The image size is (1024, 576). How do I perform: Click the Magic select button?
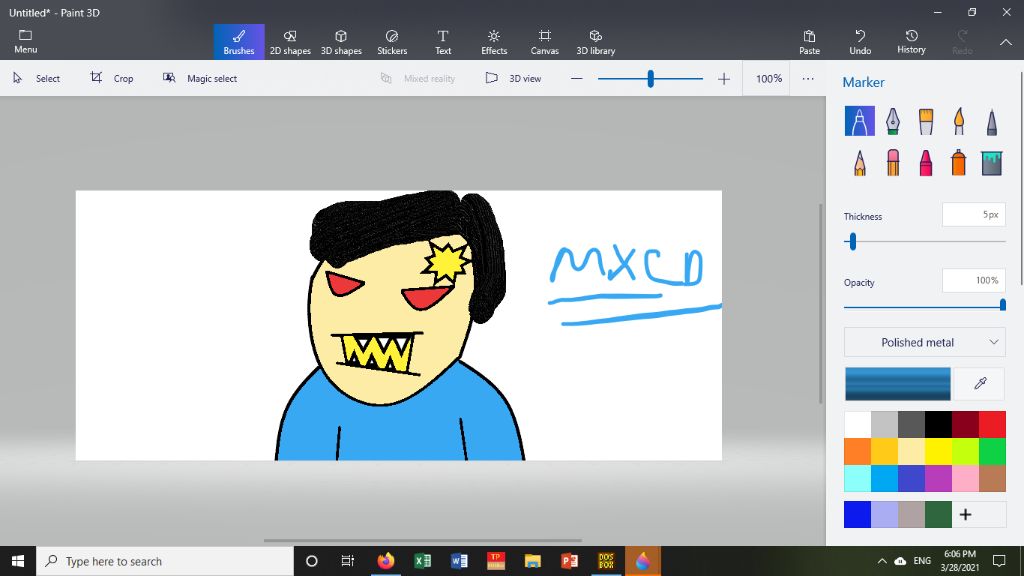(x=200, y=78)
